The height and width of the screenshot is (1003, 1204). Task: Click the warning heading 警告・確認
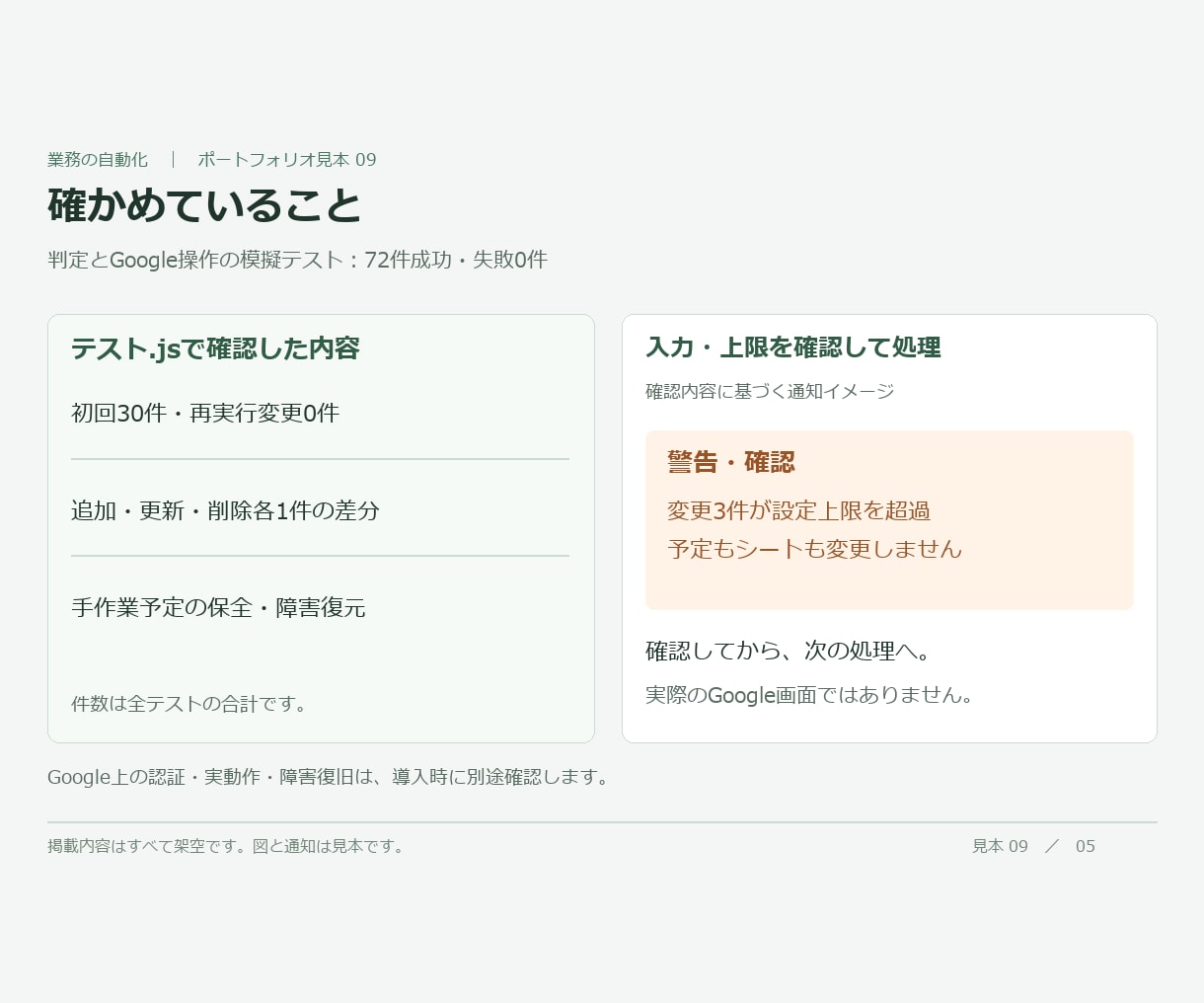[731, 462]
